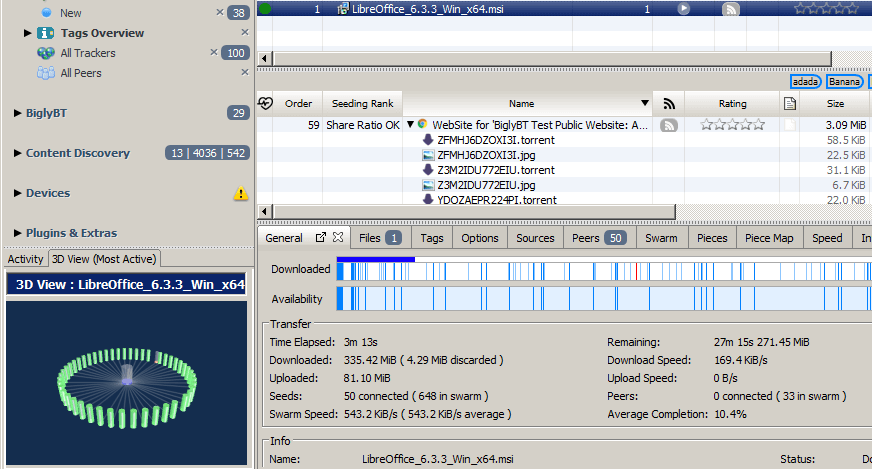Click the blank document icon in WebSite row

point(790,125)
